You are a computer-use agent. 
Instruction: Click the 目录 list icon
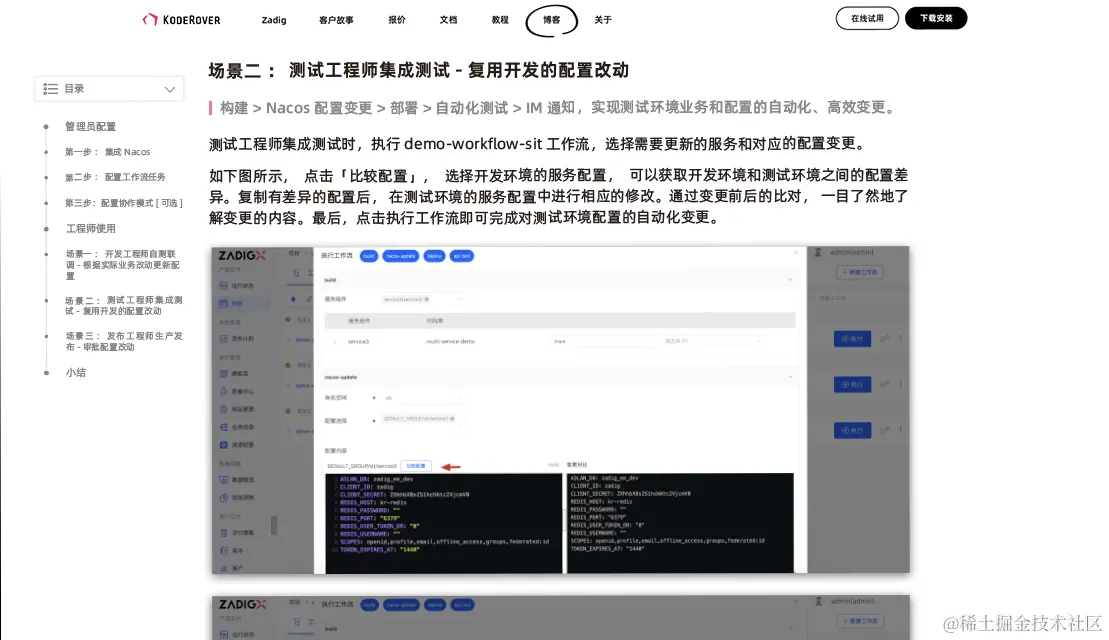50,89
